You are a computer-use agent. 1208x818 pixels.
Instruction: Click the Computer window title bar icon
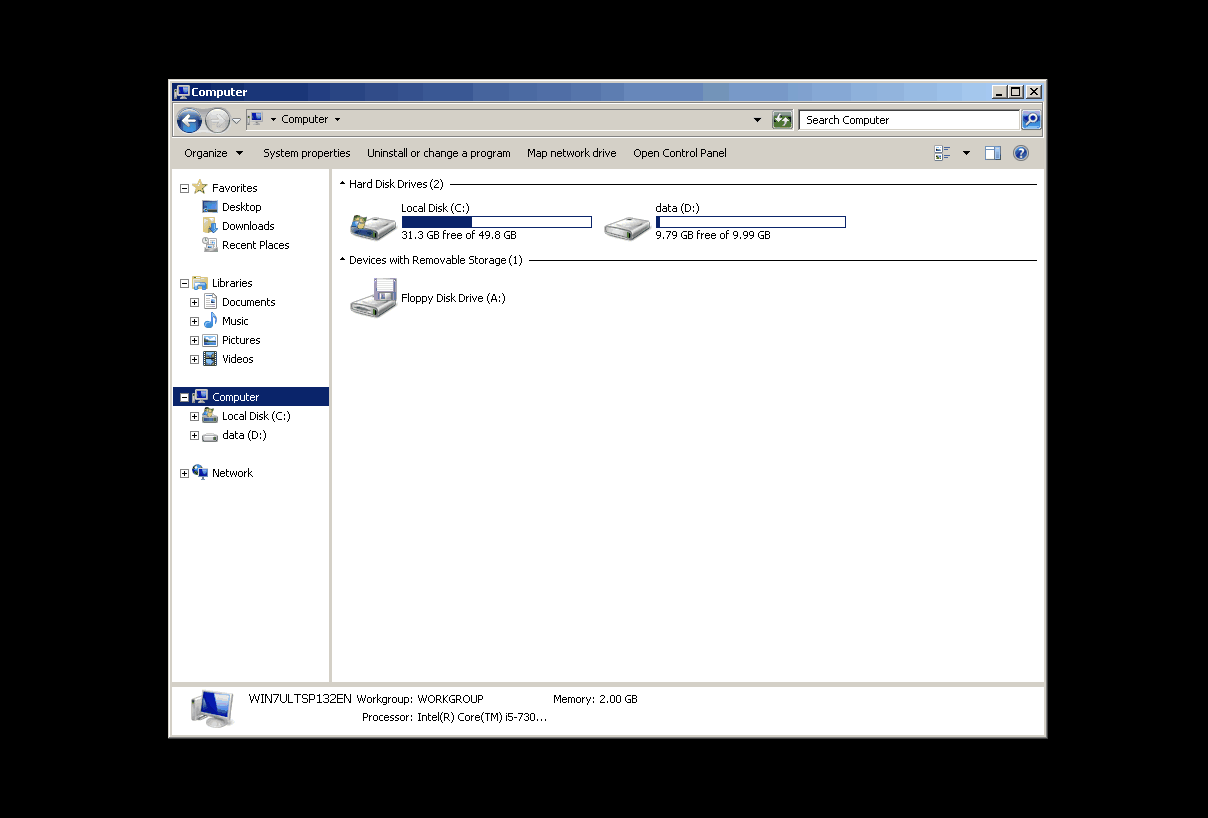point(182,91)
